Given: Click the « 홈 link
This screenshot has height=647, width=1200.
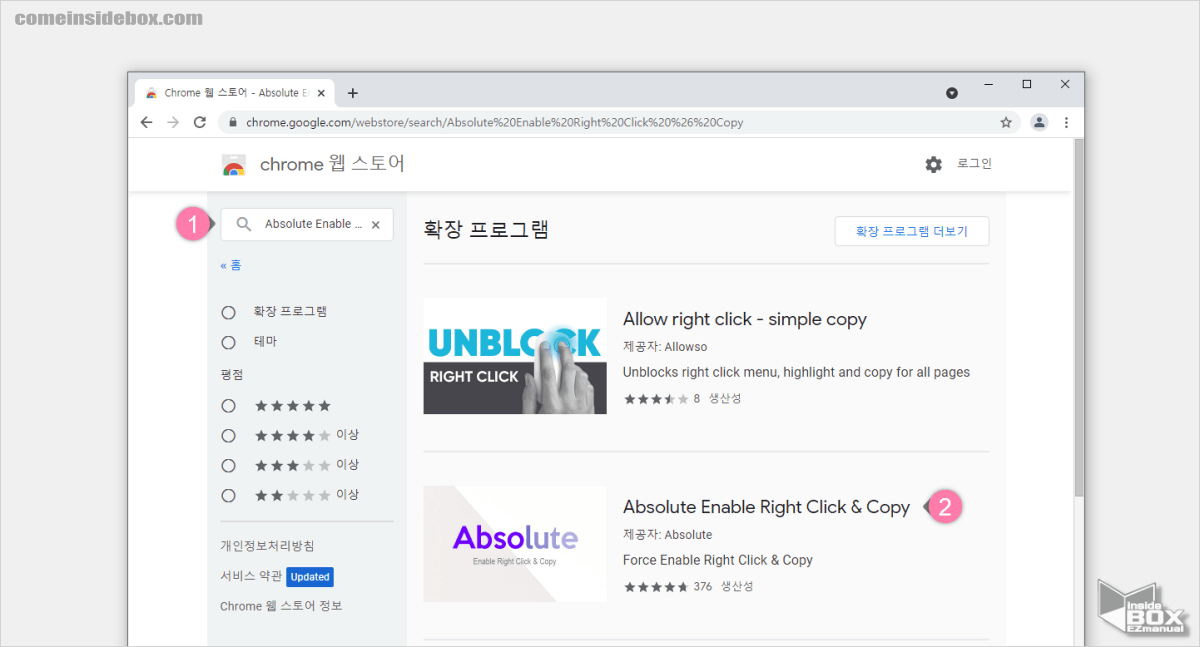Looking at the screenshot, I should click(230, 265).
